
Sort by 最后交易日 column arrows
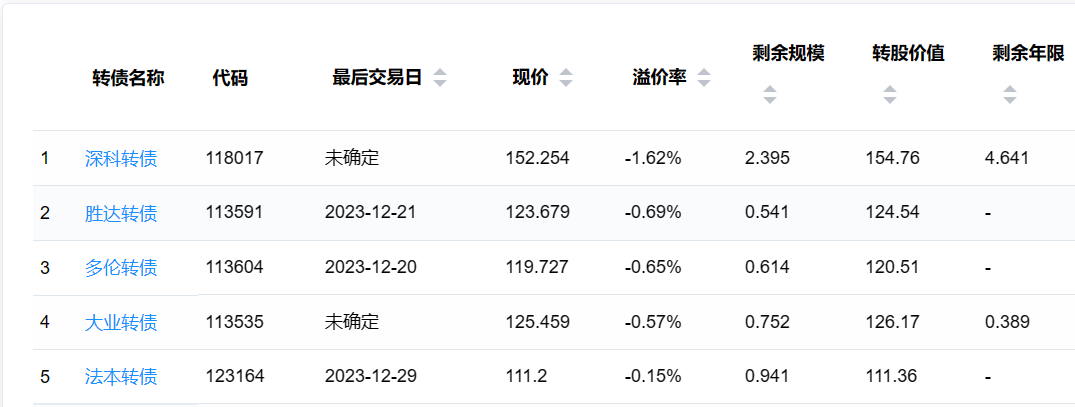point(440,78)
